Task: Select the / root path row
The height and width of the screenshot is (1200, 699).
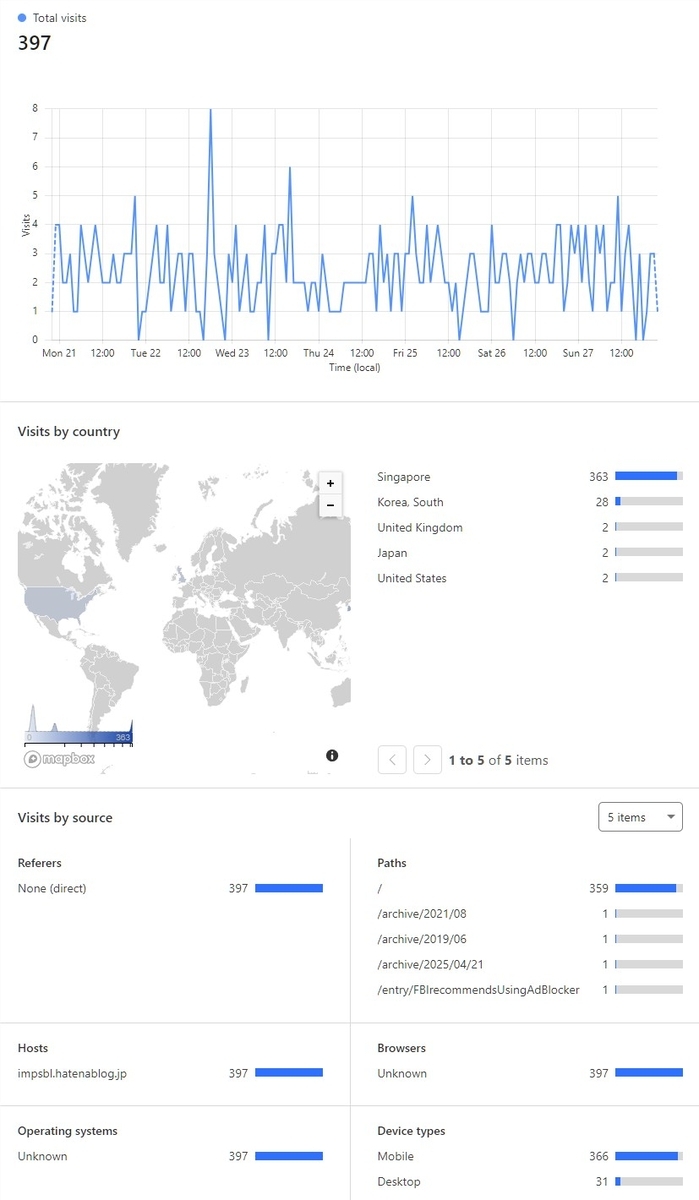Action: (x=530, y=888)
